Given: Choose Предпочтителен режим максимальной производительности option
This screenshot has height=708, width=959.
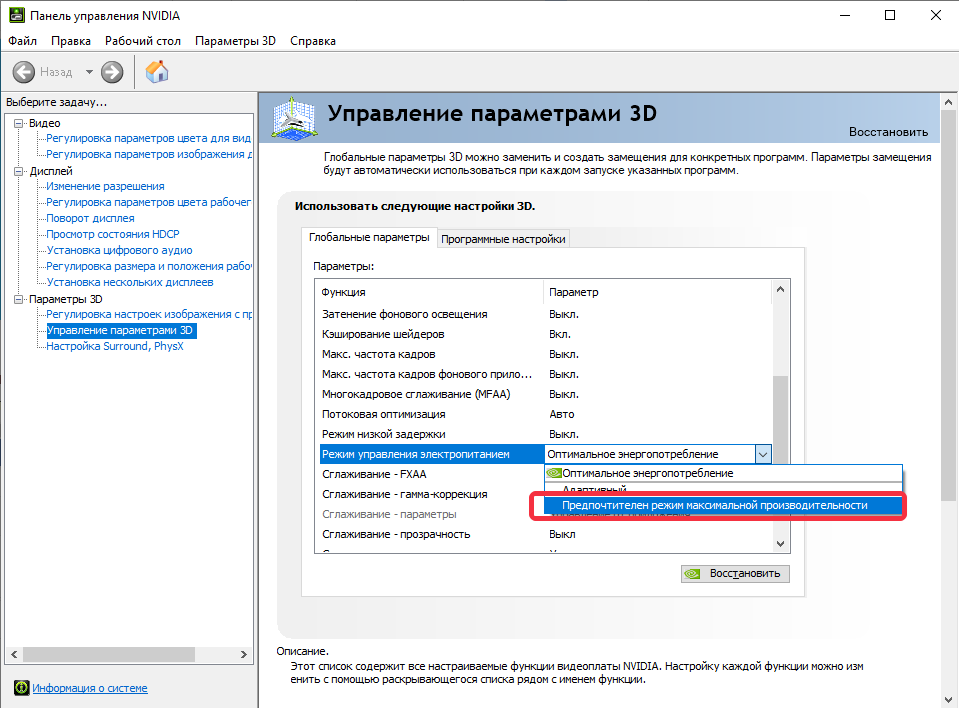Looking at the screenshot, I should (x=724, y=506).
